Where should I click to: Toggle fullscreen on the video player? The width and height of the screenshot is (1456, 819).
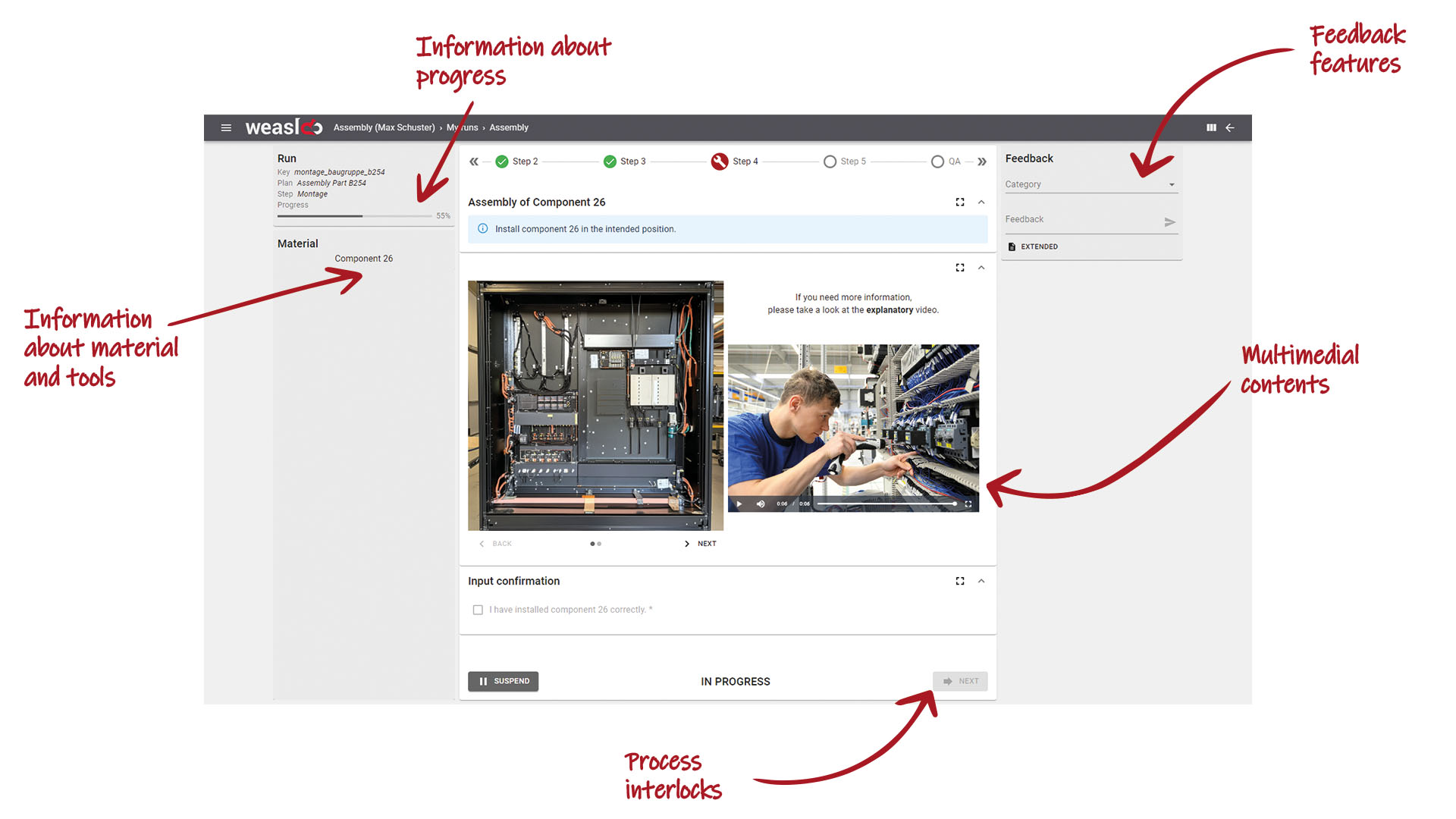[x=968, y=504]
